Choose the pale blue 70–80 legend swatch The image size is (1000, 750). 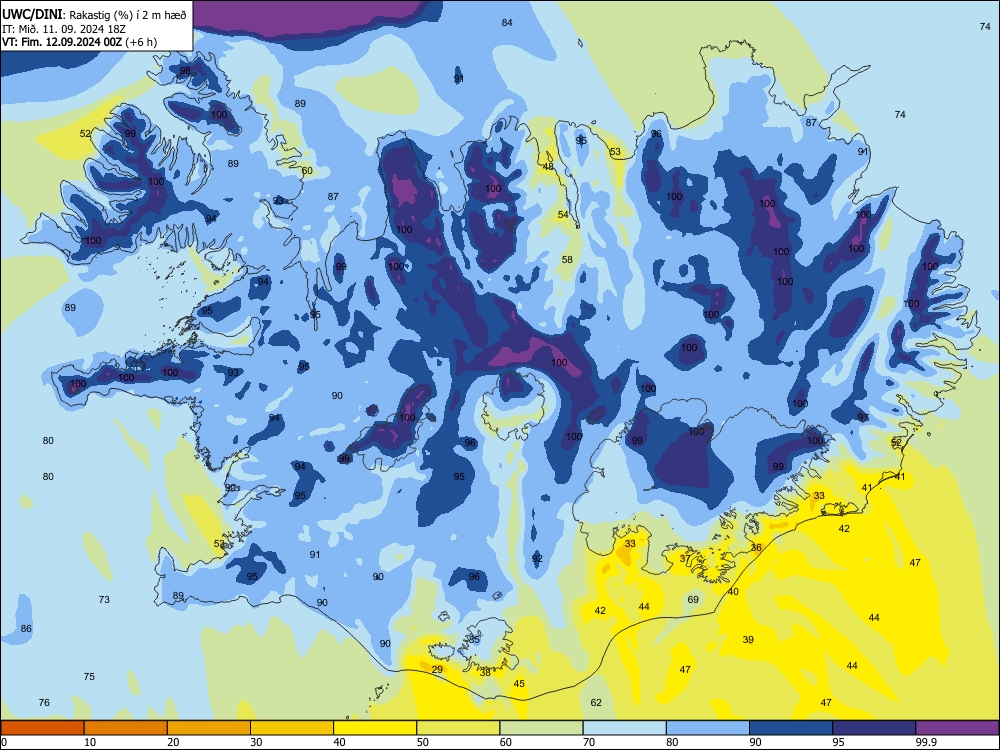(x=624, y=728)
